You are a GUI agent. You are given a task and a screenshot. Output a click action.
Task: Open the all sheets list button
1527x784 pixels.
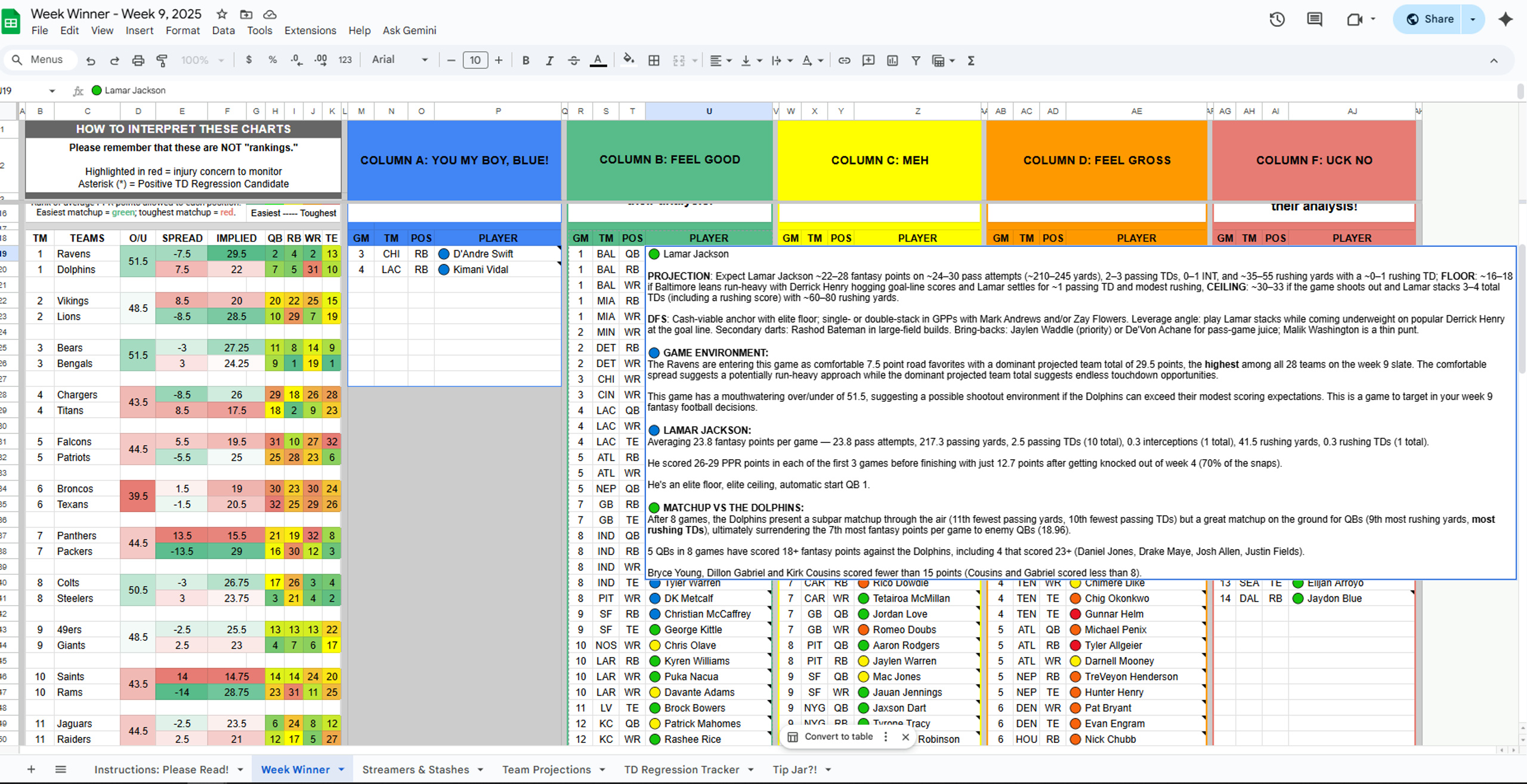tap(61, 769)
